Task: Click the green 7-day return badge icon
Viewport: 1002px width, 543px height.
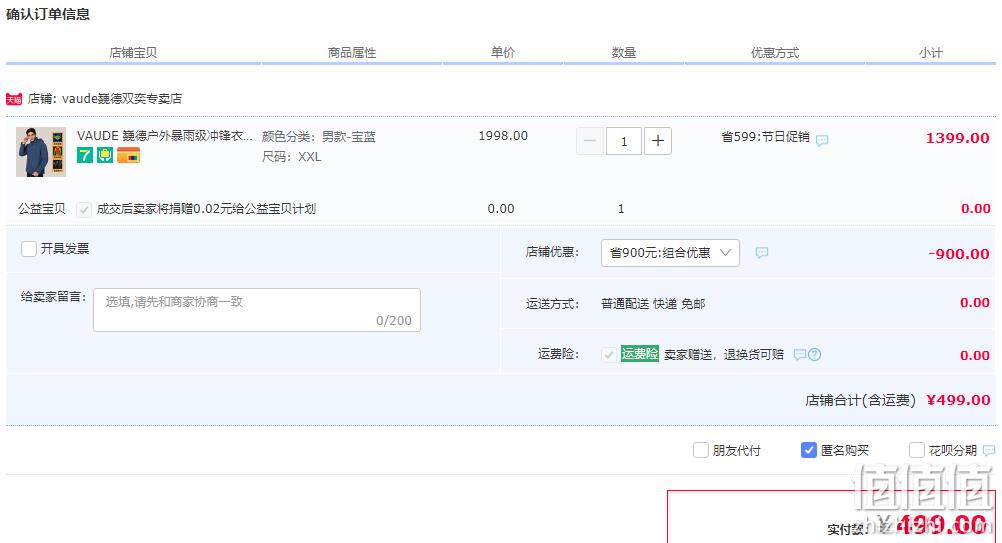Action: [85, 155]
